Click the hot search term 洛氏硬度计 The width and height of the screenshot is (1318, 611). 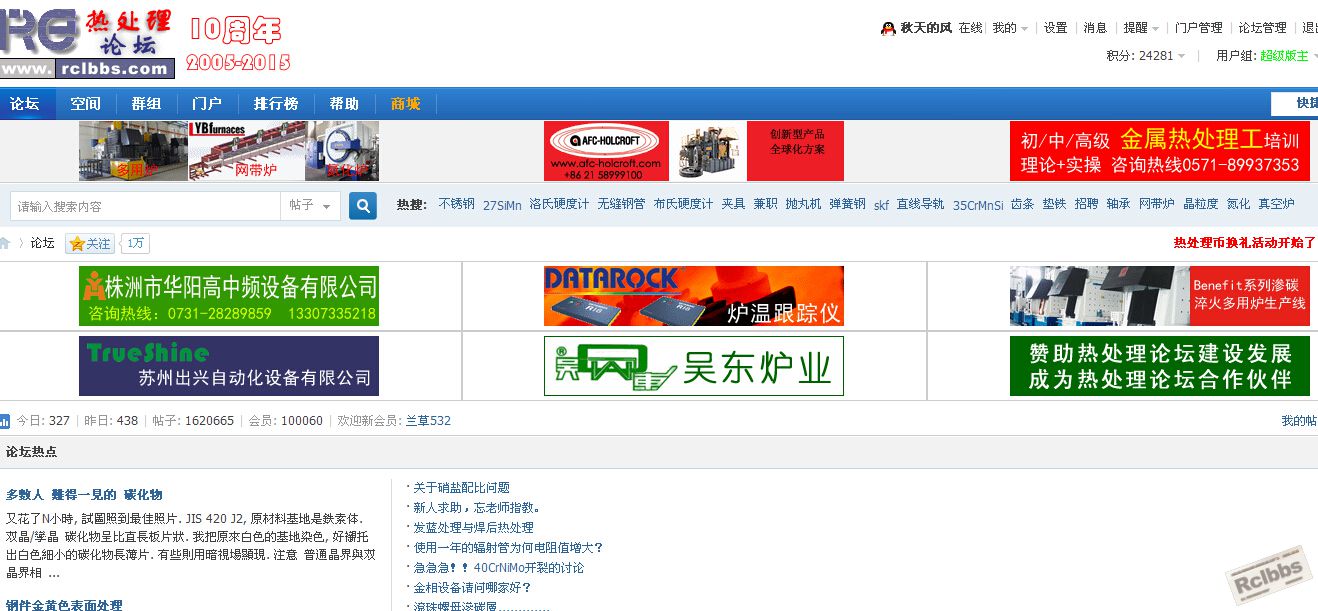[559, 204]
